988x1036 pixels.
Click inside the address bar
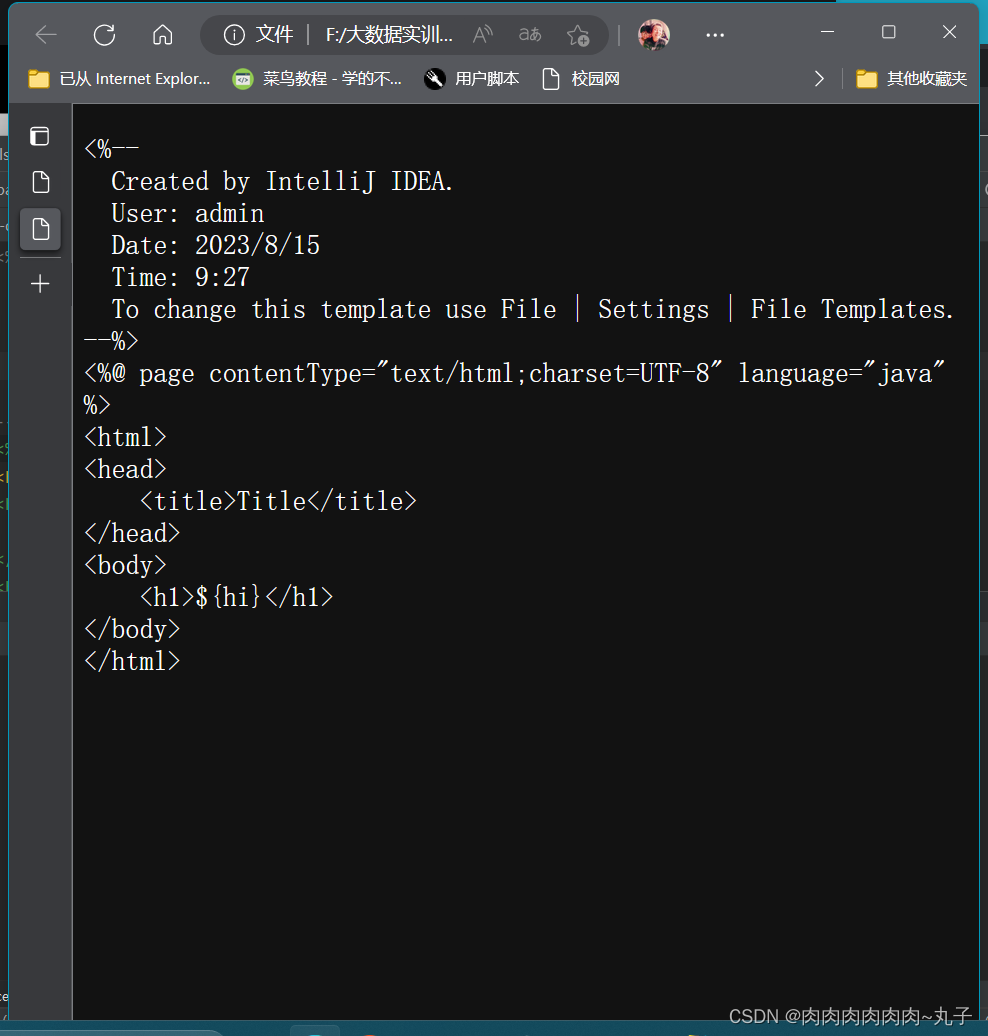390,34
